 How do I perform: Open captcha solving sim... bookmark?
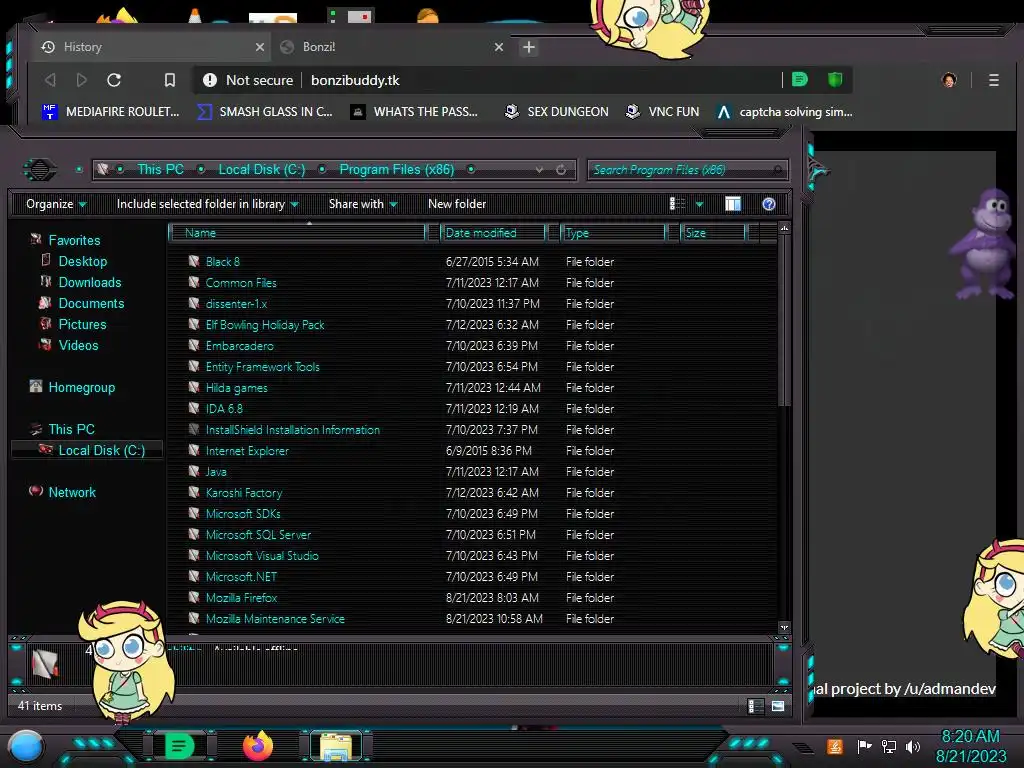pyautogui.click(x=784, y=112)
